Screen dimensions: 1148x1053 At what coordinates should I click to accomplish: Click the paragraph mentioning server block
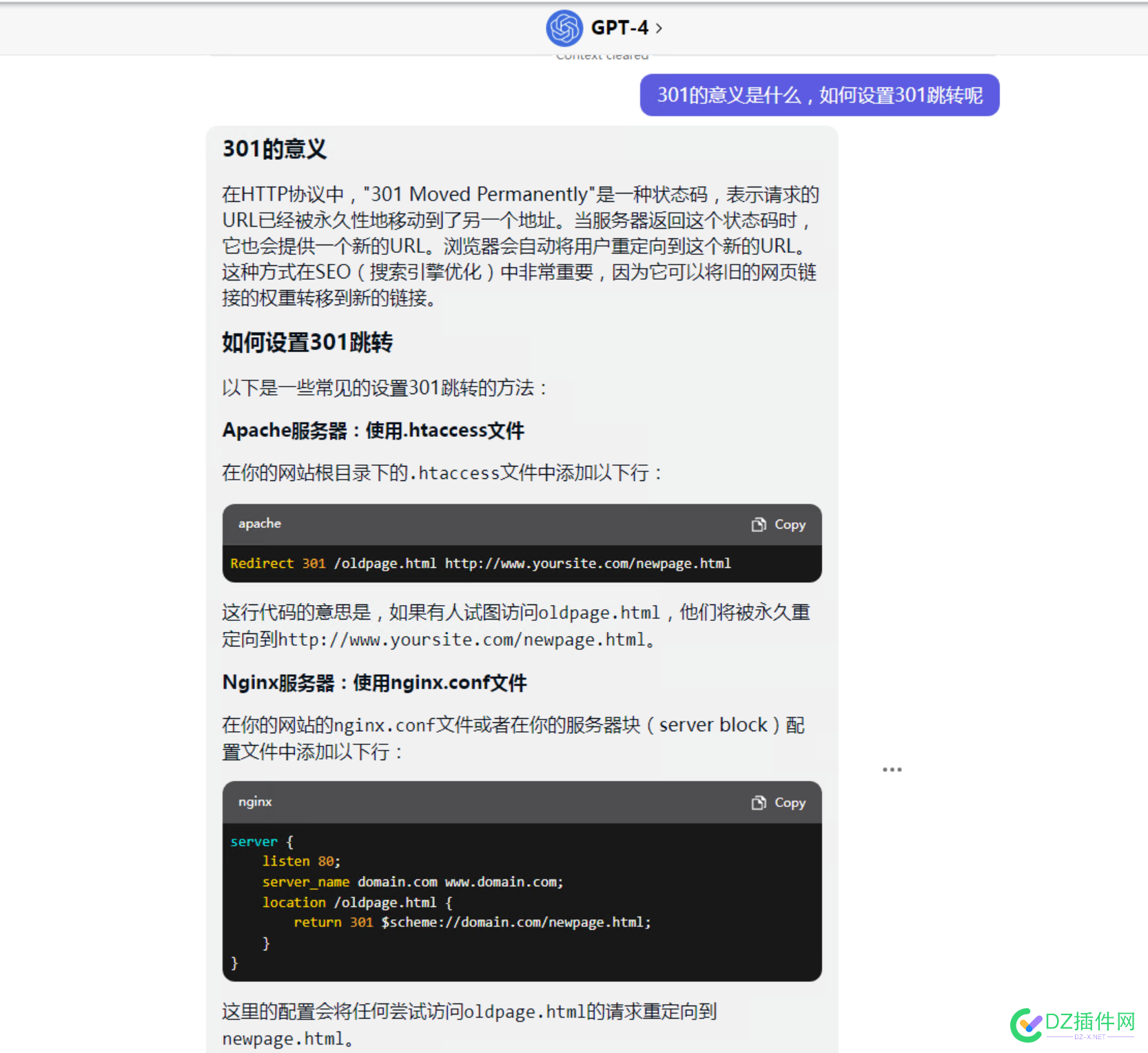pos(513,738)
